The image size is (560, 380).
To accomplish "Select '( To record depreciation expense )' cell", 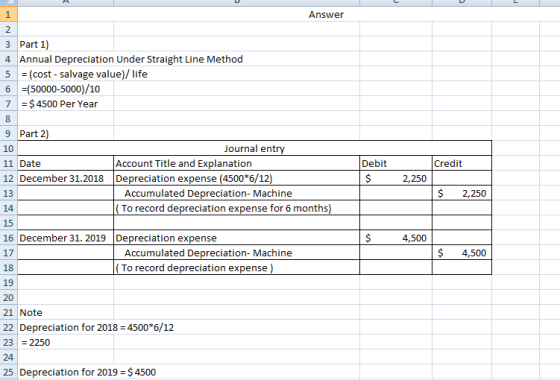I will [x=236, y=268].
